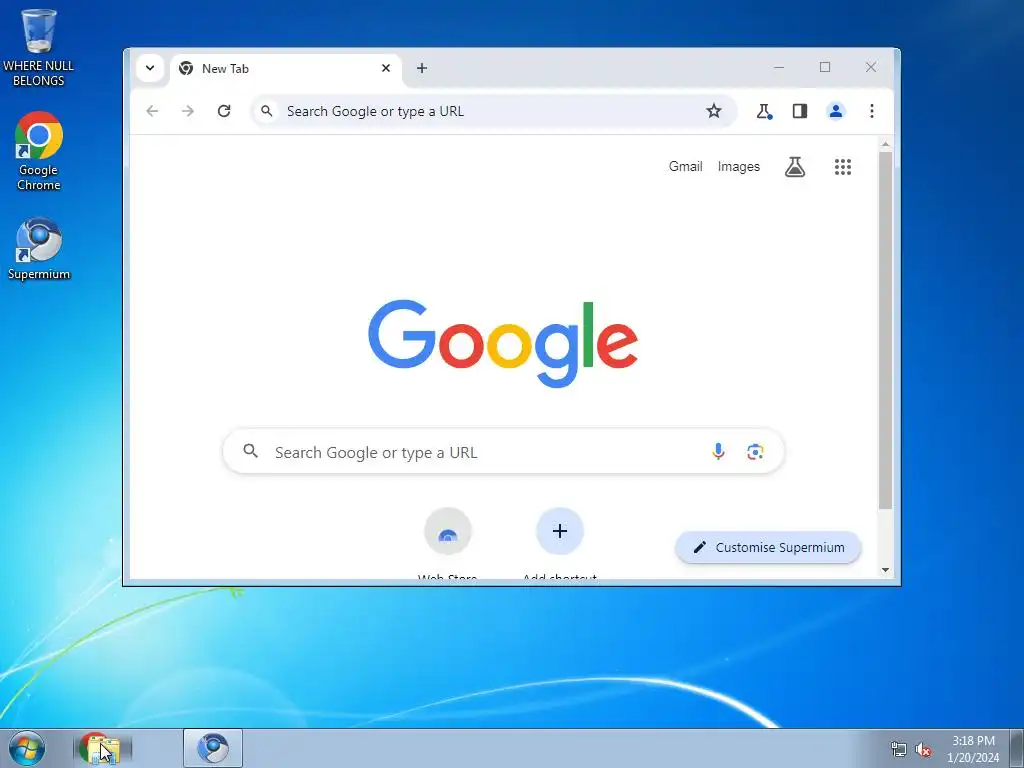Add a new shortcut tile
This screenshot has height=768, width=1024.
pos(560,542)
